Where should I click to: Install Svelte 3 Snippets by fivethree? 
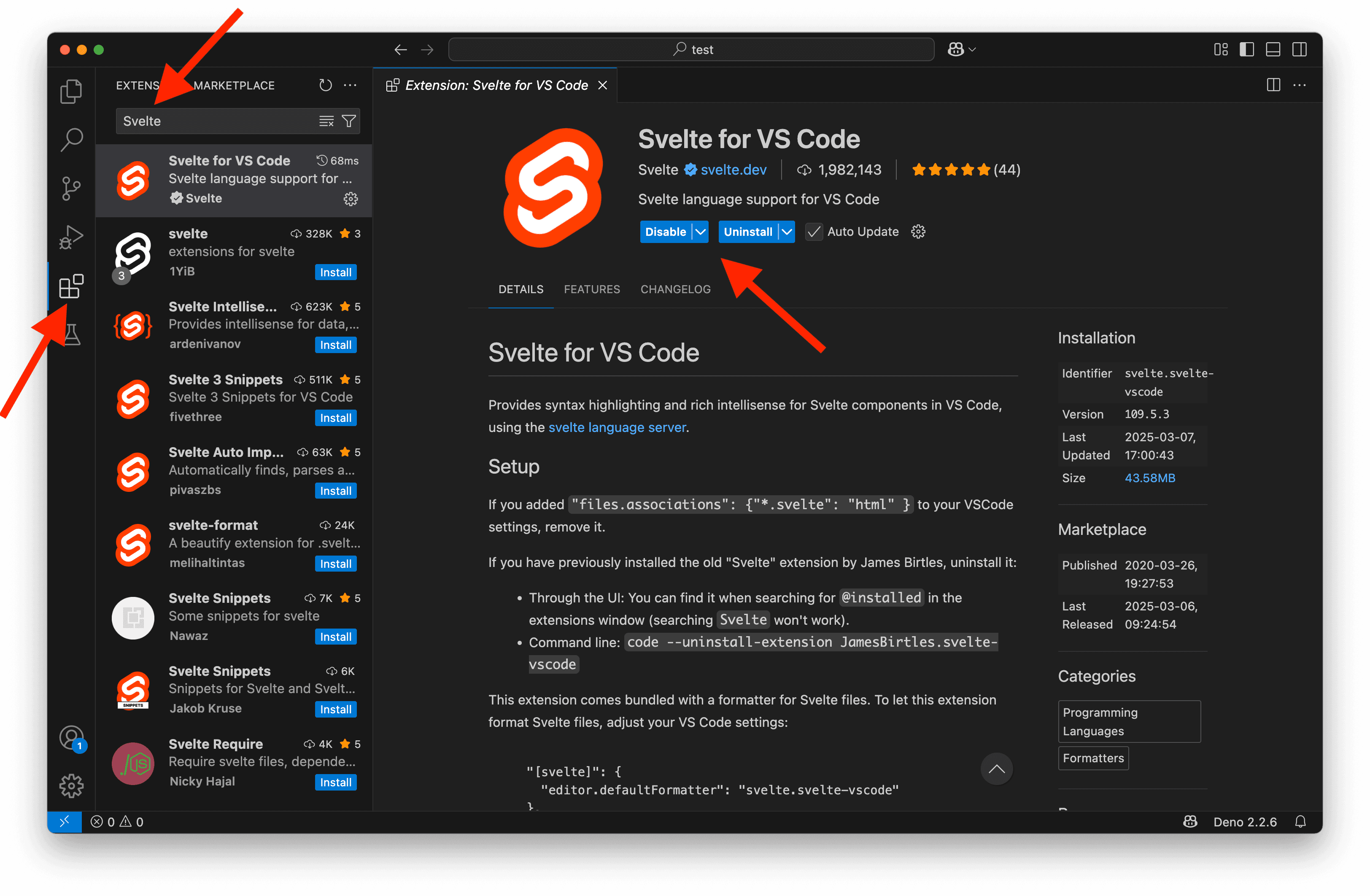pyautogui.click(x=336, y=418)
